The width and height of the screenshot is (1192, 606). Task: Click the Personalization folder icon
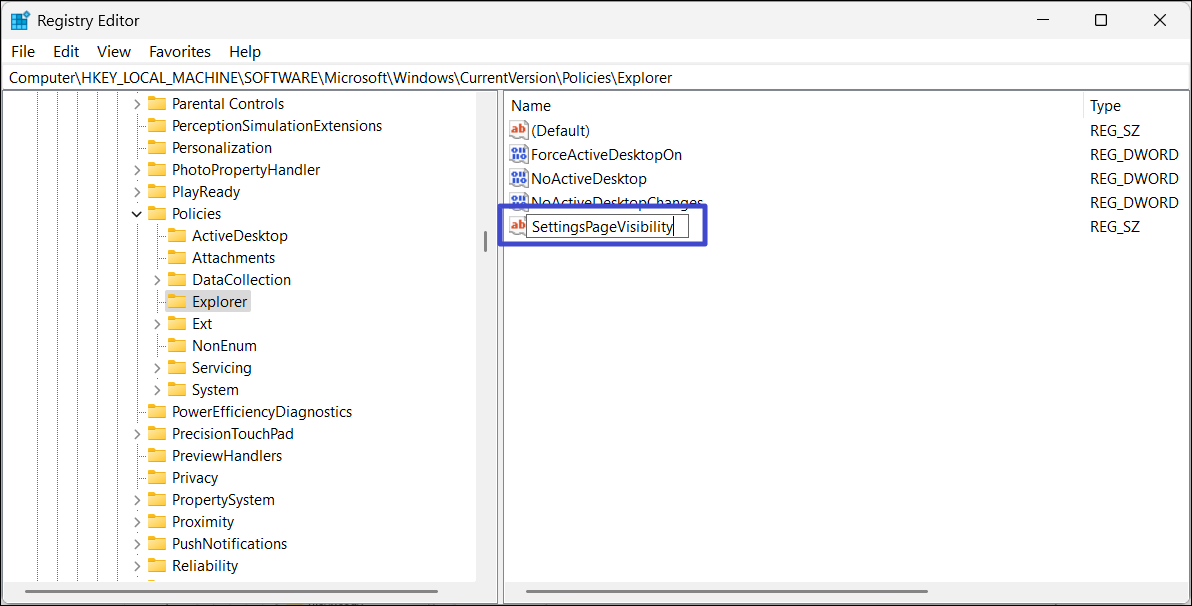tap(157, 148)
